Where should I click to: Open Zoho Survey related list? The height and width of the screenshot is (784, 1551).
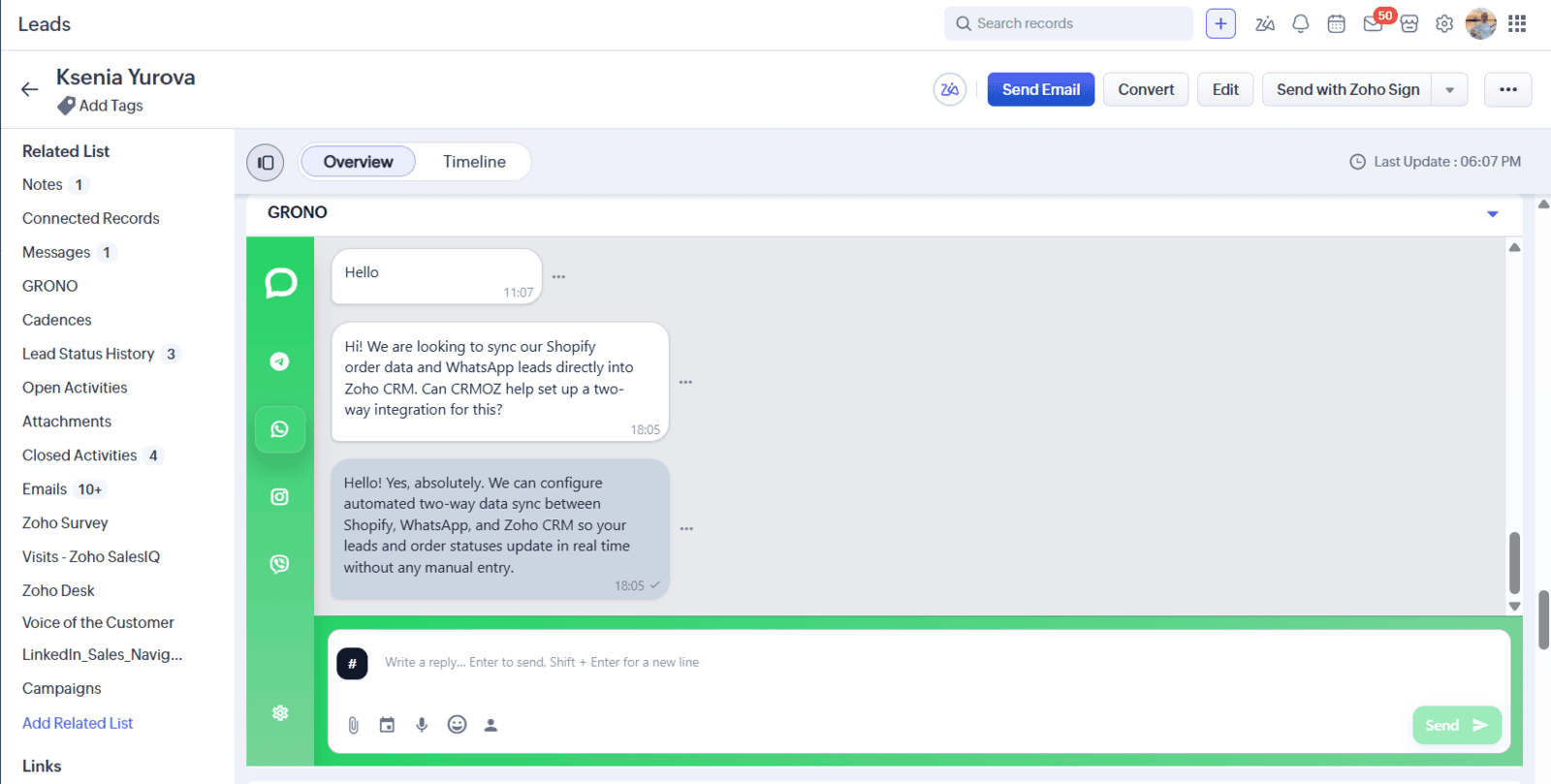point(65,523)
